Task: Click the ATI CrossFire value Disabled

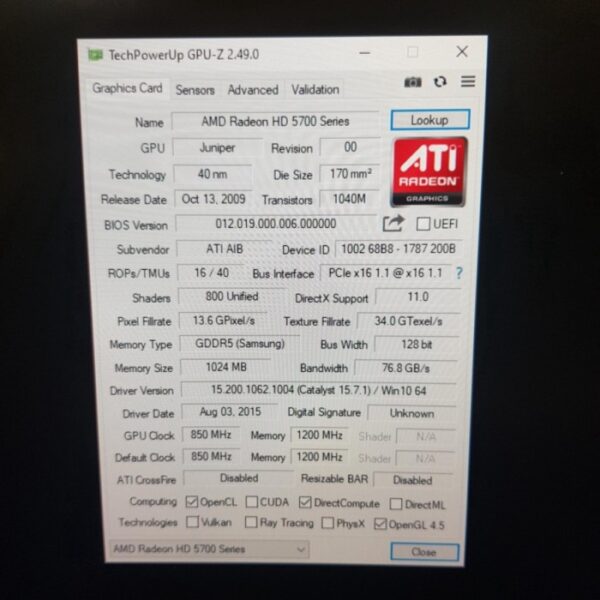Action: click(x=239, y=478)
